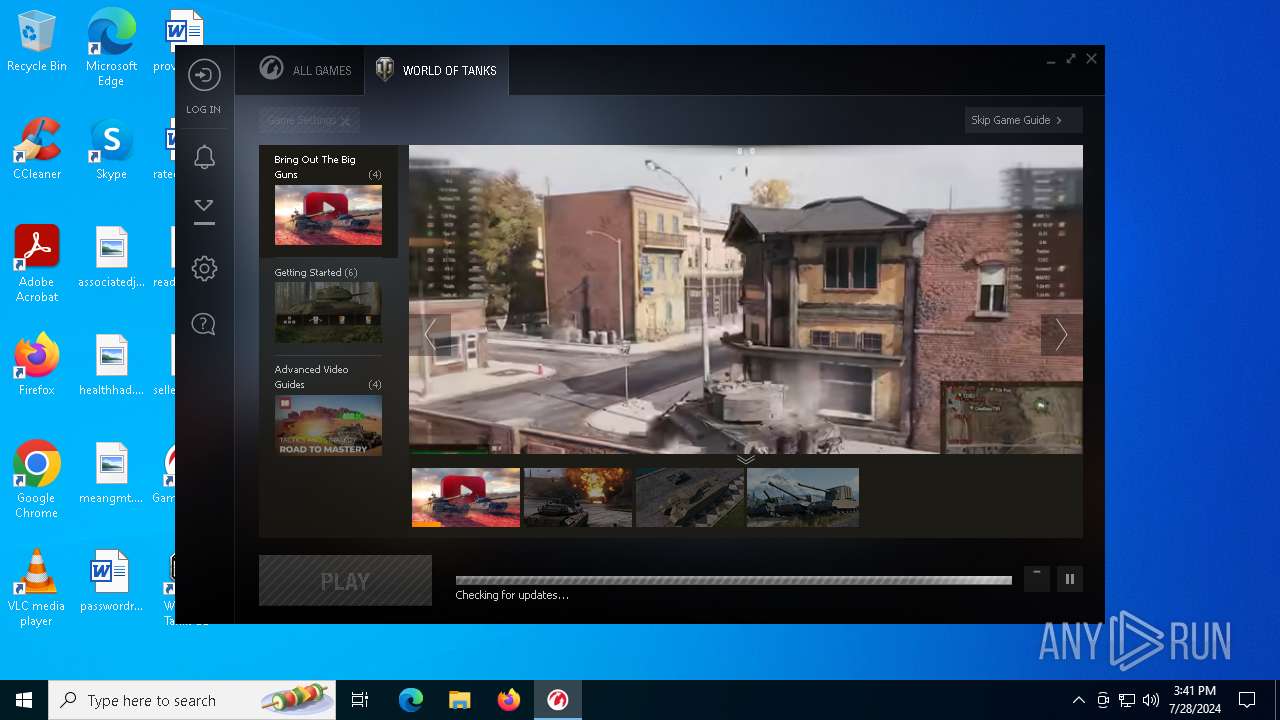This screenshot has height=720, width=1280.
Task: Open Firefox desktop shortcut
Action: pyautogui.click(x=37, y=365)
